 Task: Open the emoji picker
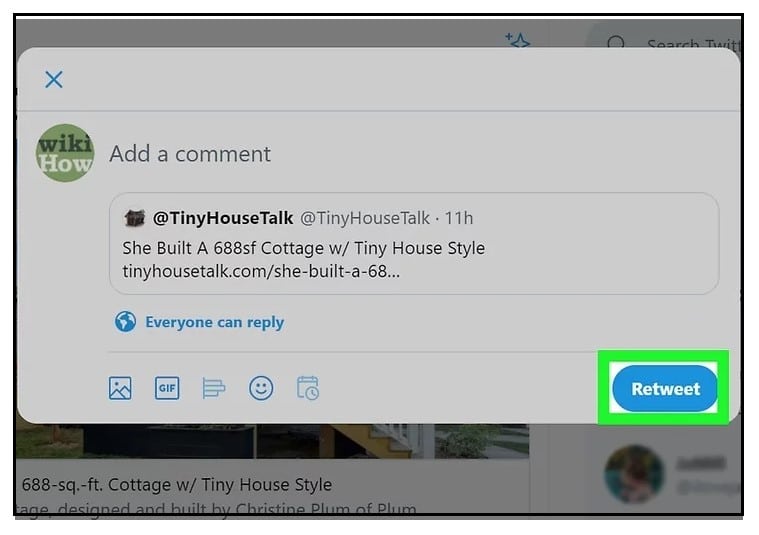[261, 388]
